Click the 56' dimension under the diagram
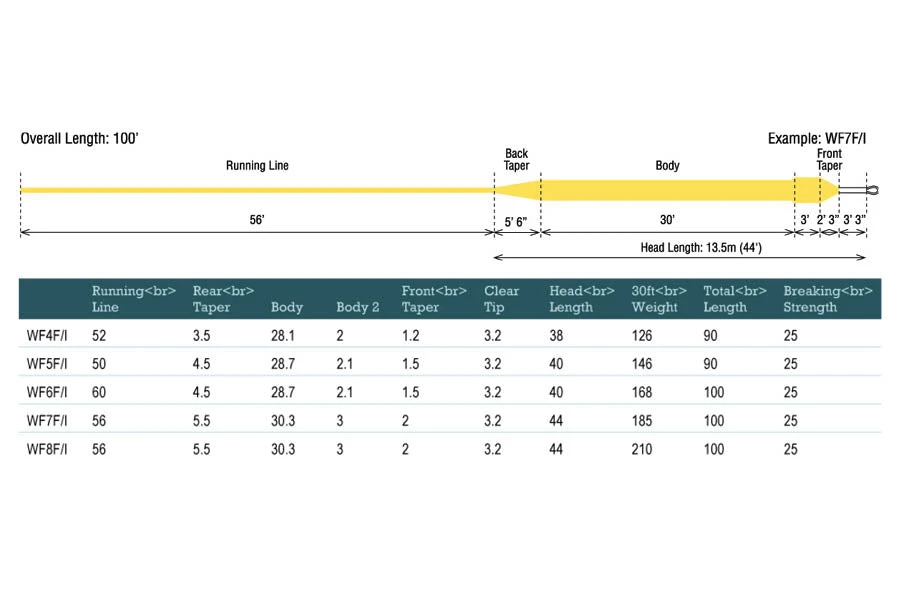Screen dimensions: 900x594 coord(257,219)
